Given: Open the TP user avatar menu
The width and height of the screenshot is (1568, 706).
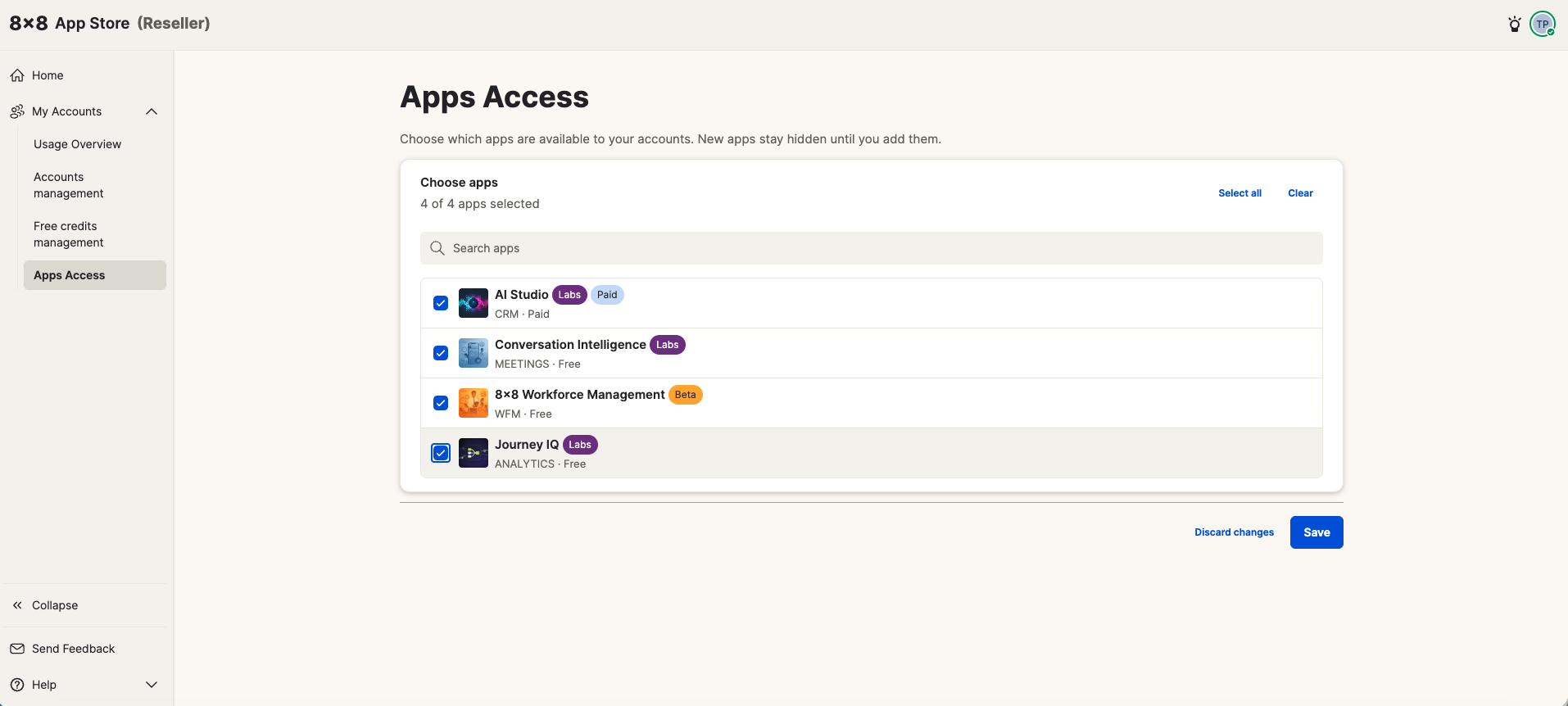Looking at the screenshot, I should pos(1543,24).
